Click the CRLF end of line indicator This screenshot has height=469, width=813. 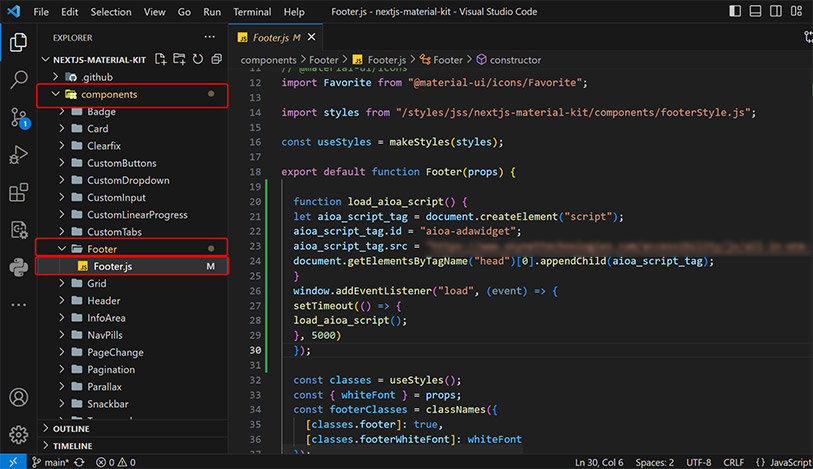[x=734, y=462]
